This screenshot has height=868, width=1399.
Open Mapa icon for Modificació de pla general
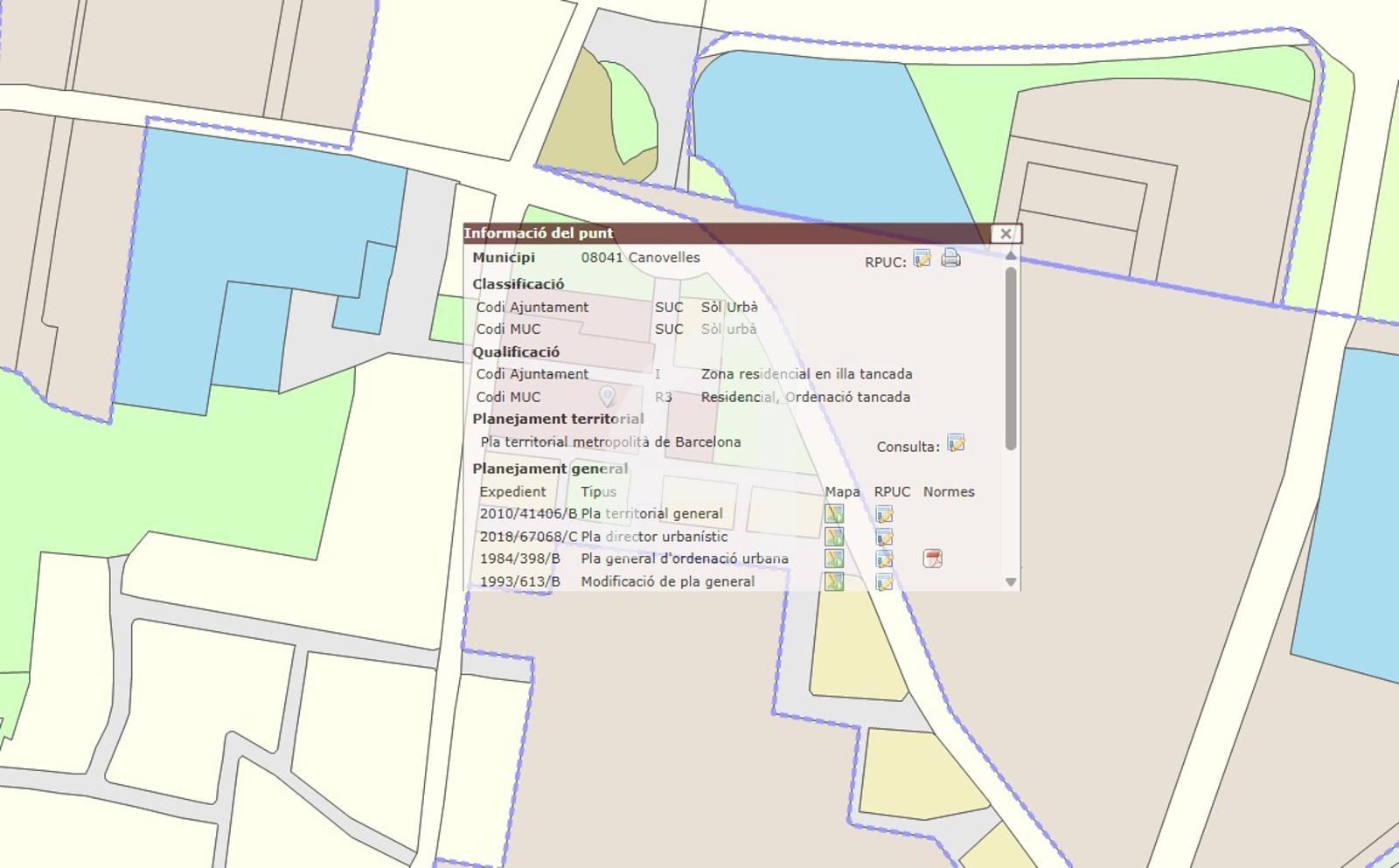pos(834,581)
